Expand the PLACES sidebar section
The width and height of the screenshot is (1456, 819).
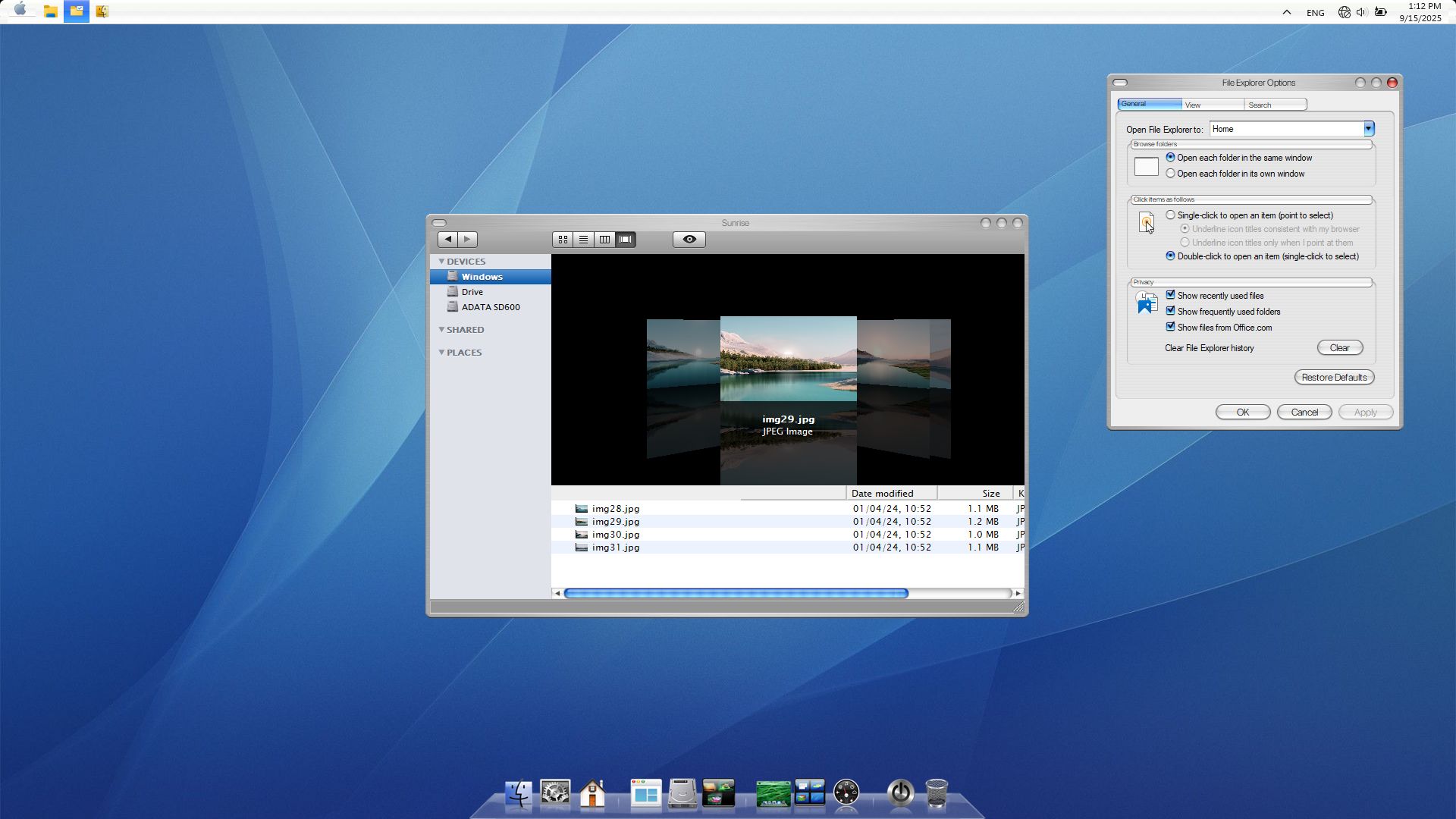coord(441,352)
